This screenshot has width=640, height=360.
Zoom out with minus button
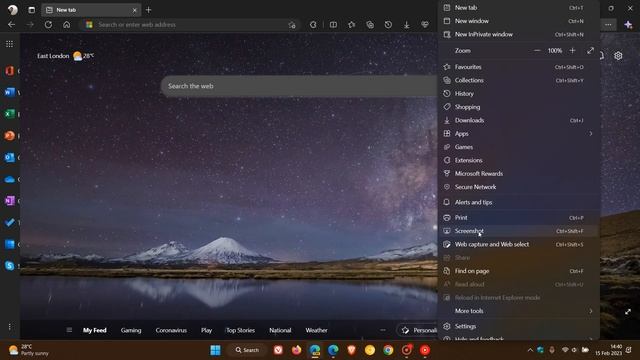click(x=537, y=51)
